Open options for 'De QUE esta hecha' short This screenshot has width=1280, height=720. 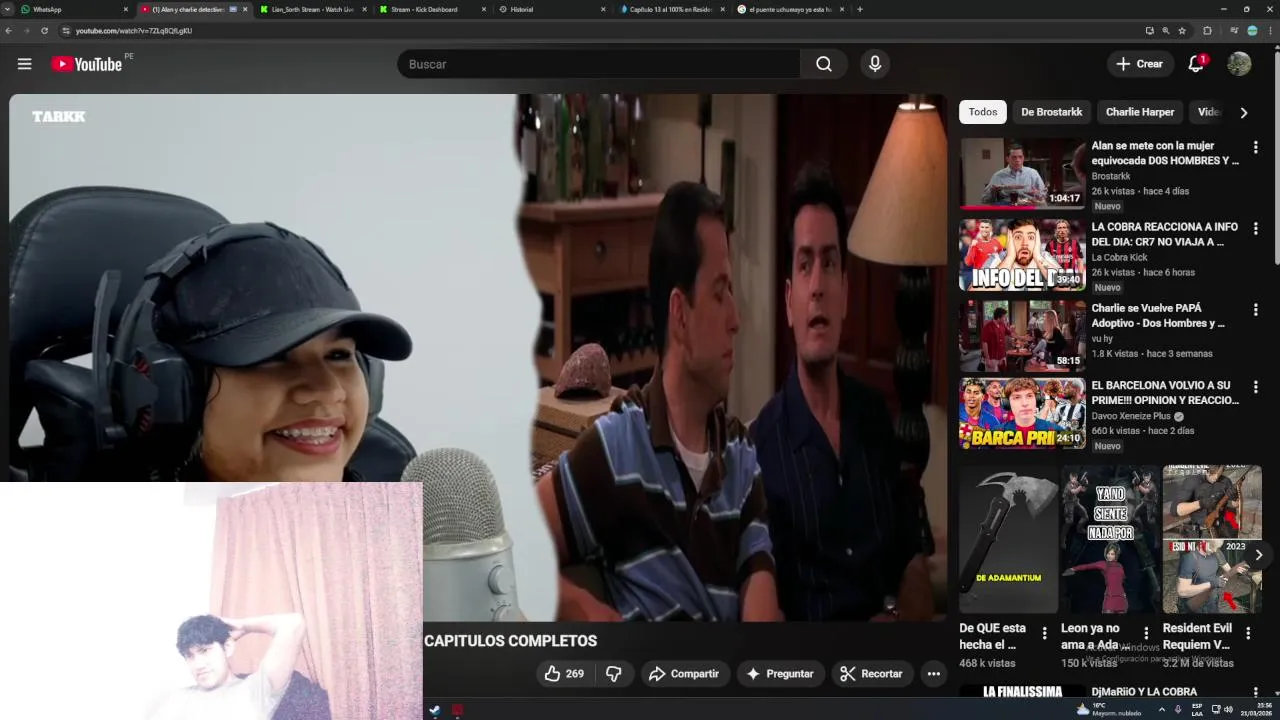pos(1044,633)
